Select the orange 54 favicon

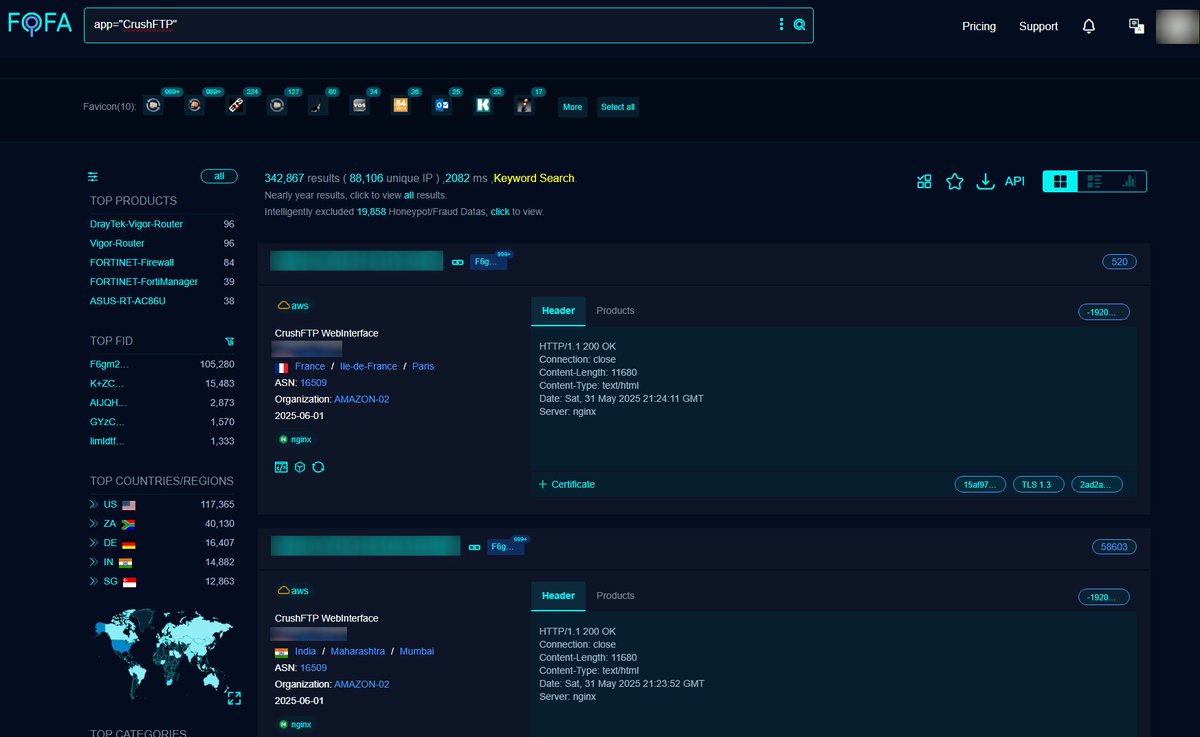(401, 105)
